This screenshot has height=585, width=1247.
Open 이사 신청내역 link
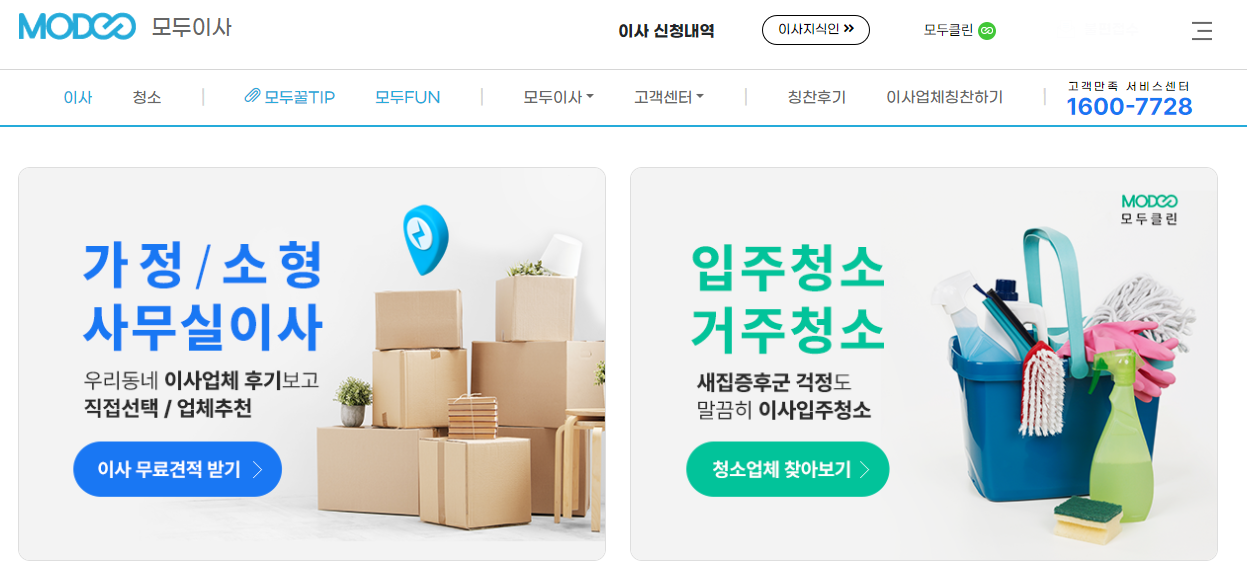tap(667, 31)
